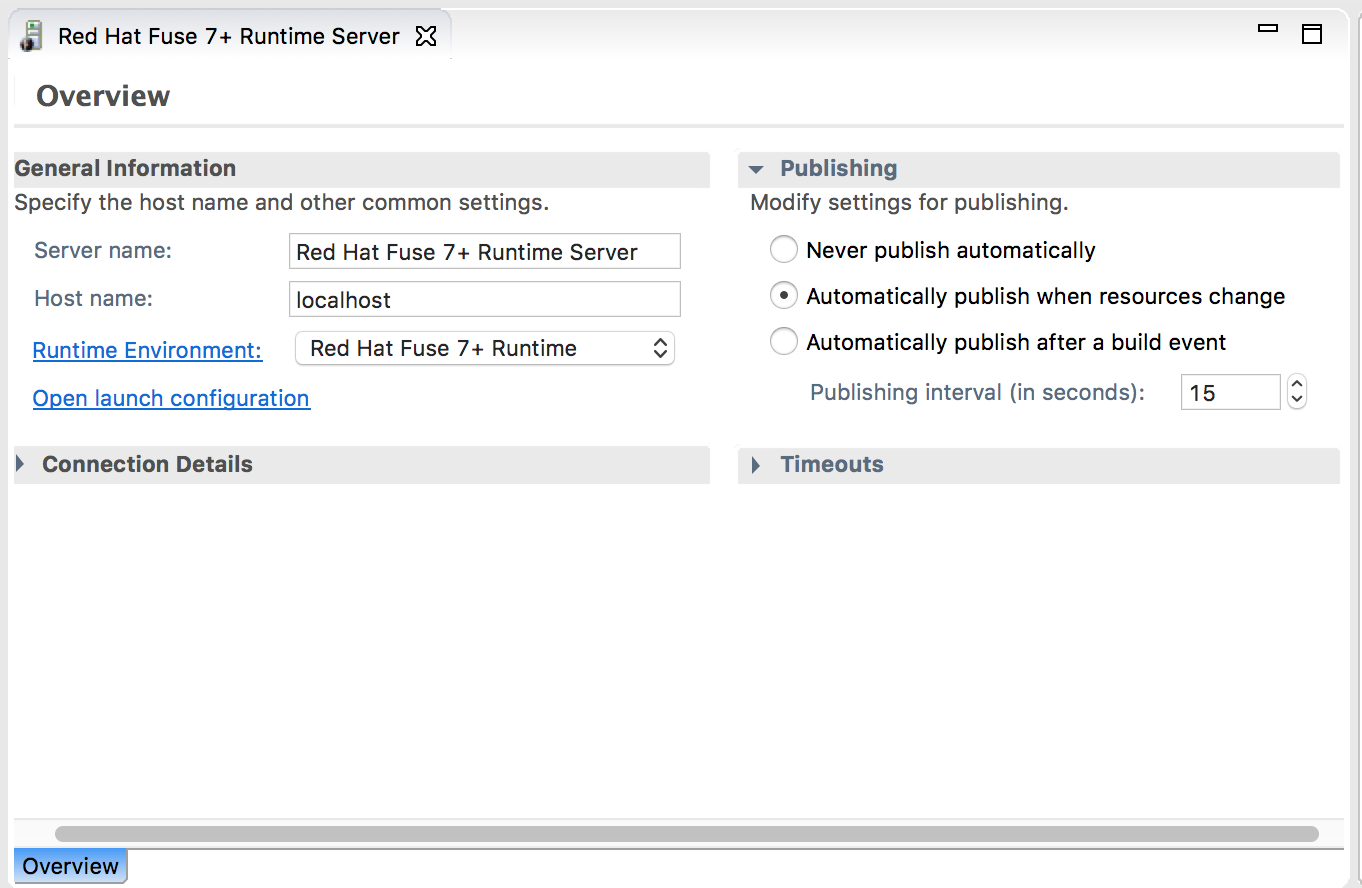The height and width of the screenshot is (888, 1362).
Task: Open the Runtime Environment link
Action: click(147, 350)
